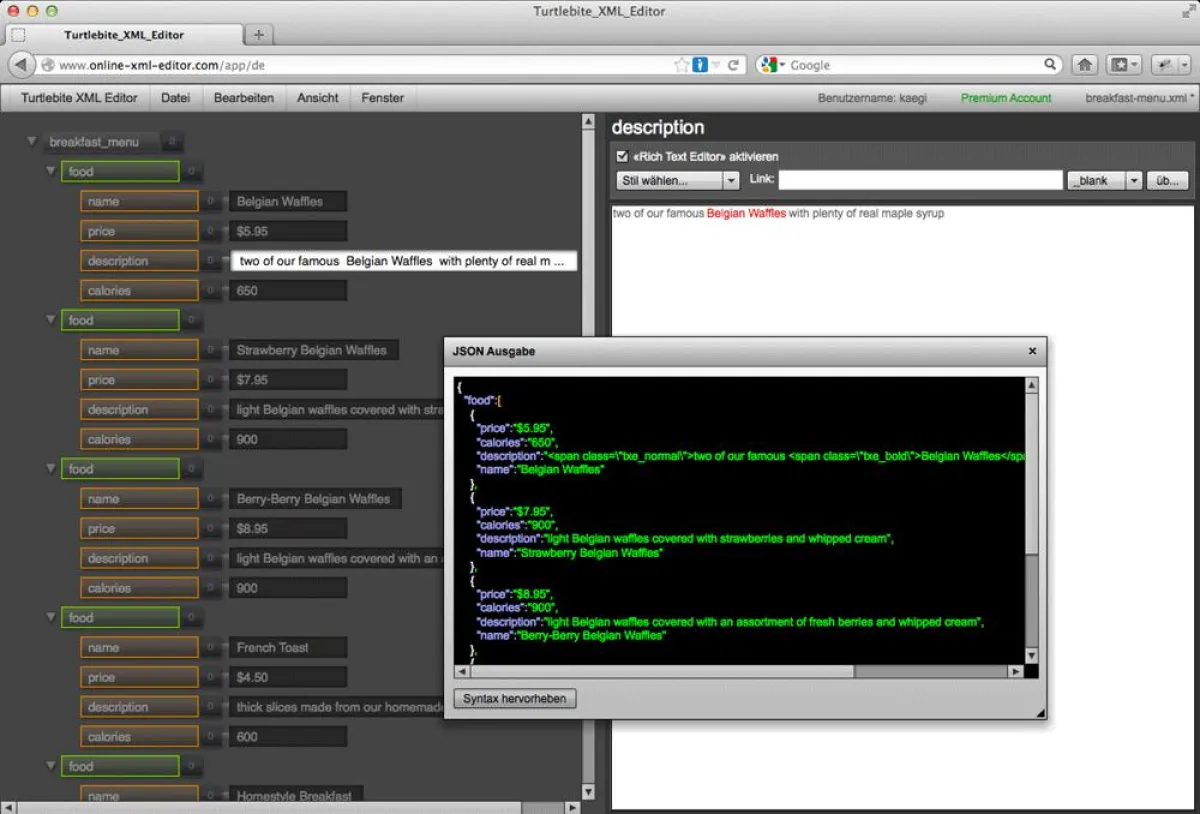The image size is (1200, 814).
Task: Click the reload page icon
Action: 733,64
